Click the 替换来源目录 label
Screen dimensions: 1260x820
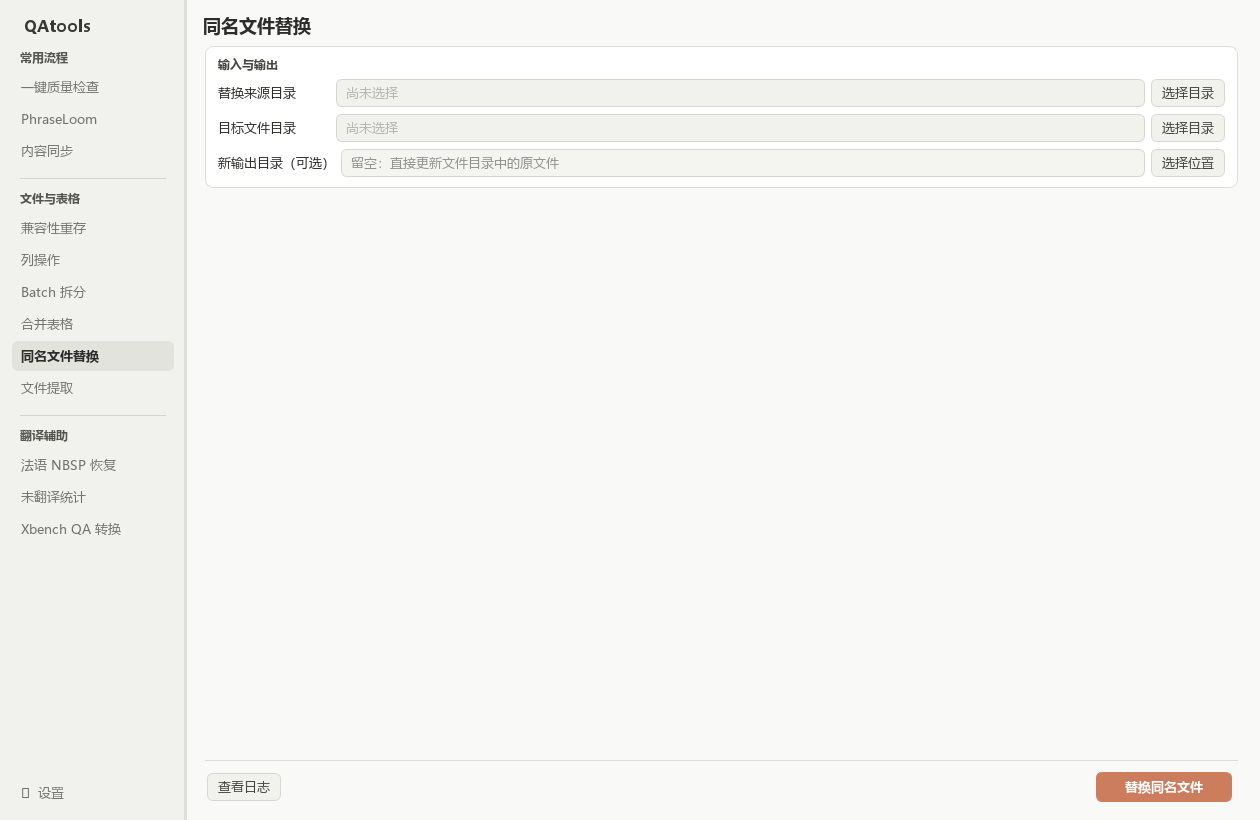tap(257, 93)
